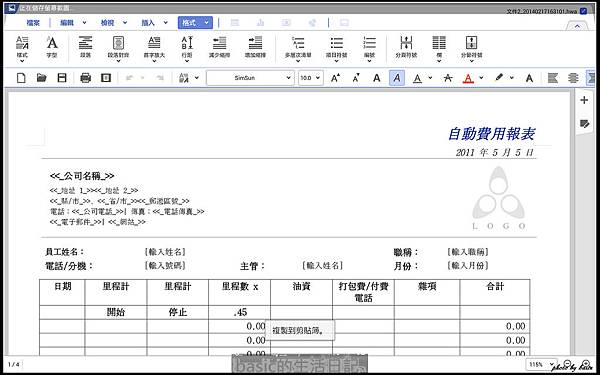Screen dimensions: 600x375
Task: Open the SimSun font name combo box
Action: point(250,78)
